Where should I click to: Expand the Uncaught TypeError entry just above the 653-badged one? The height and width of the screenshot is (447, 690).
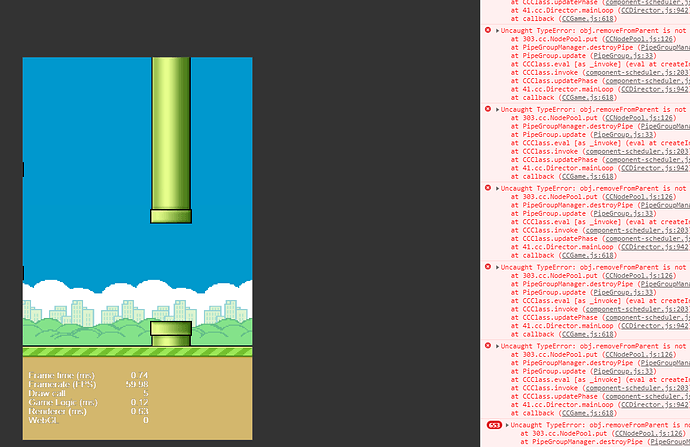(x=497, y=346)
